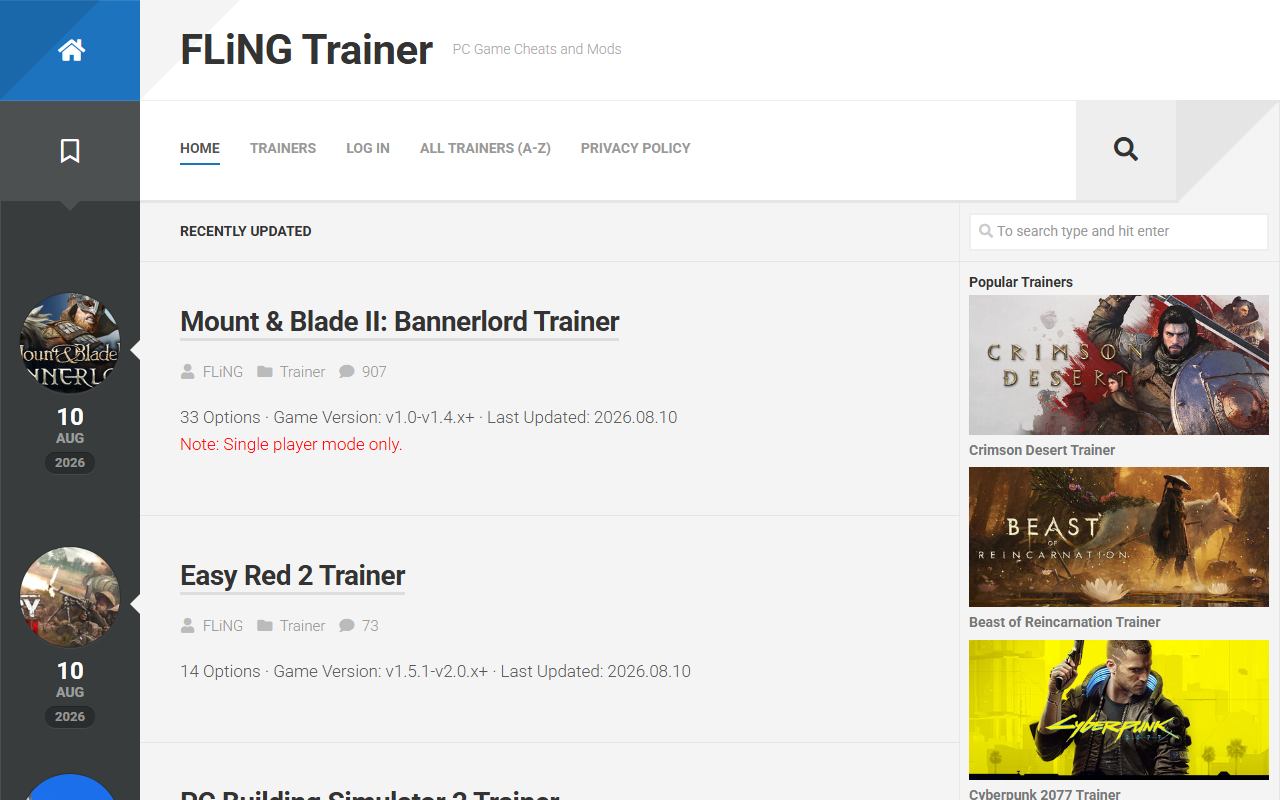The width and height of the screenshot is (1280, 800).
Task: Click the bookmark icon in the sidebar
Action: [70, 151]
